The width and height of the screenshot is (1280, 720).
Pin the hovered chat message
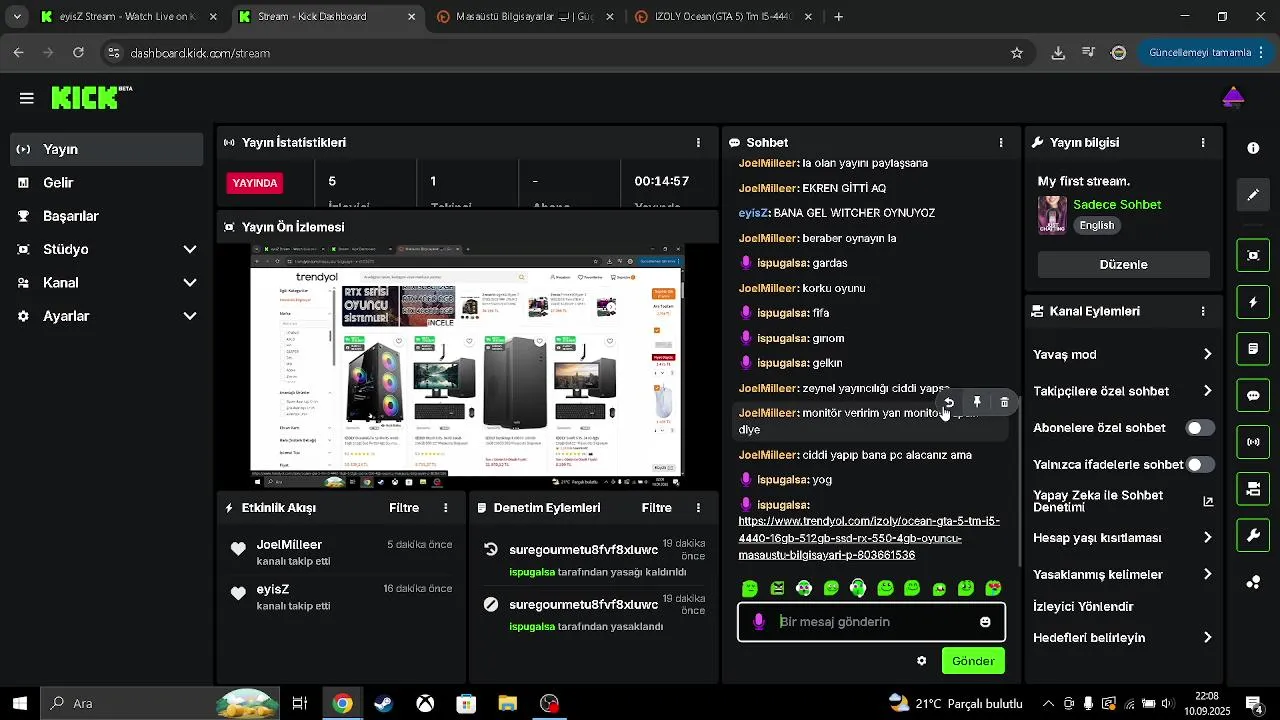pyautogui.click(x=977, y=402)
